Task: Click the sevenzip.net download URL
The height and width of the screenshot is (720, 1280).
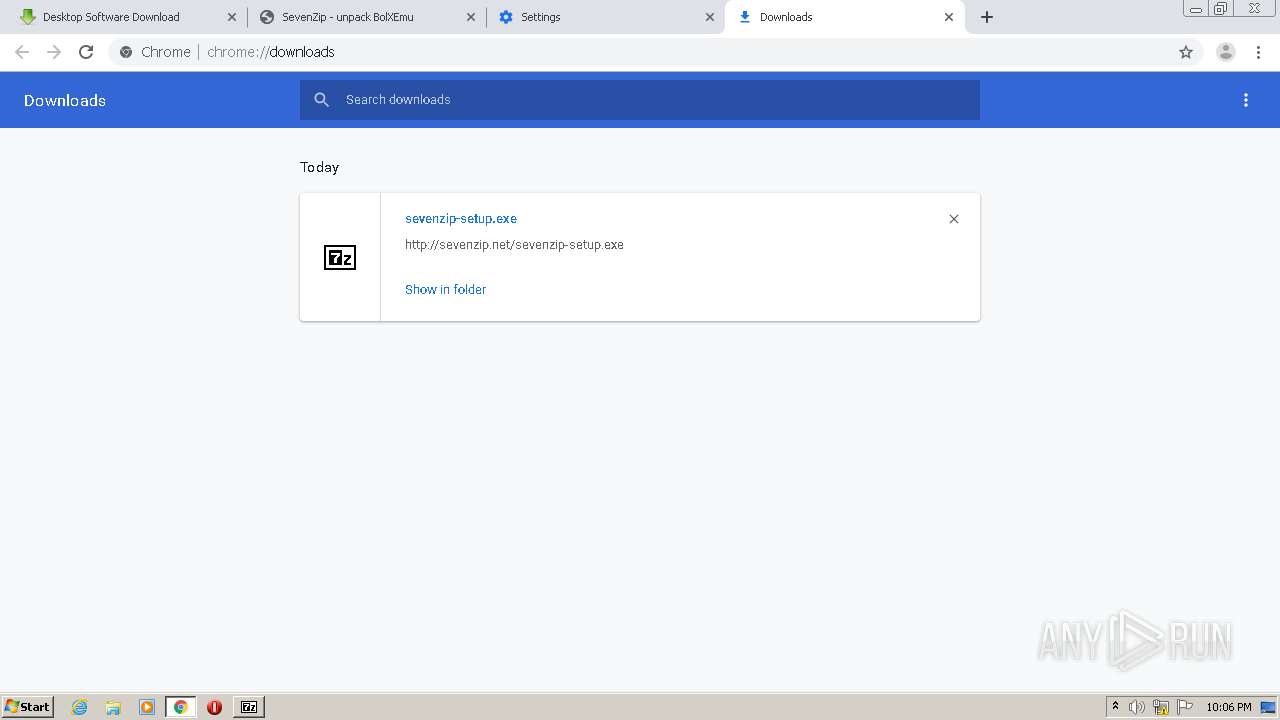Action: 514,245
